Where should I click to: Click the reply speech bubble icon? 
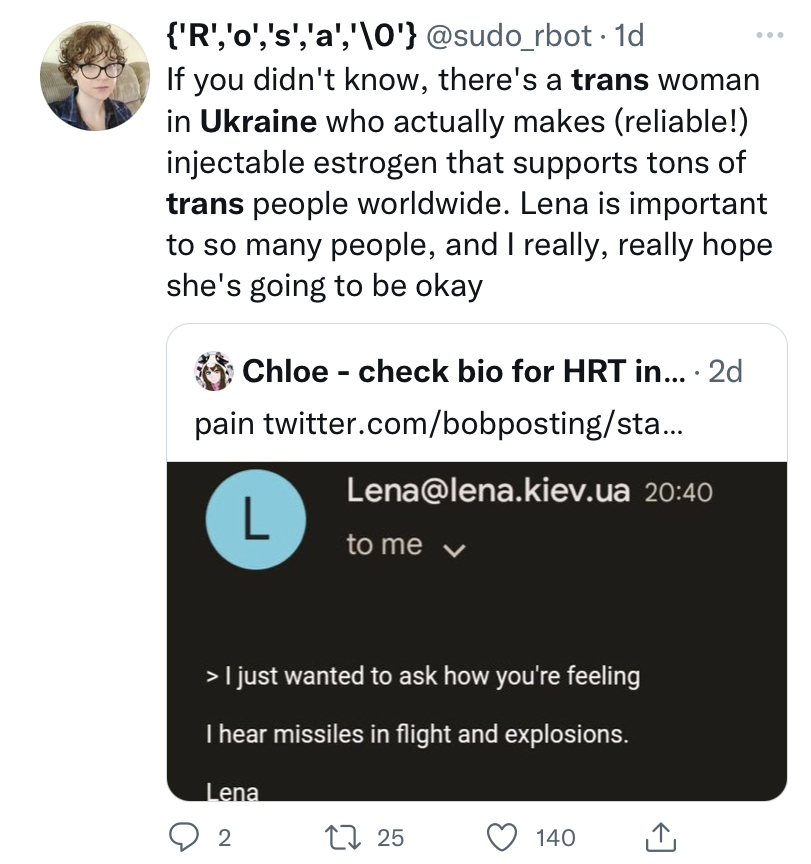pos(183,836)
